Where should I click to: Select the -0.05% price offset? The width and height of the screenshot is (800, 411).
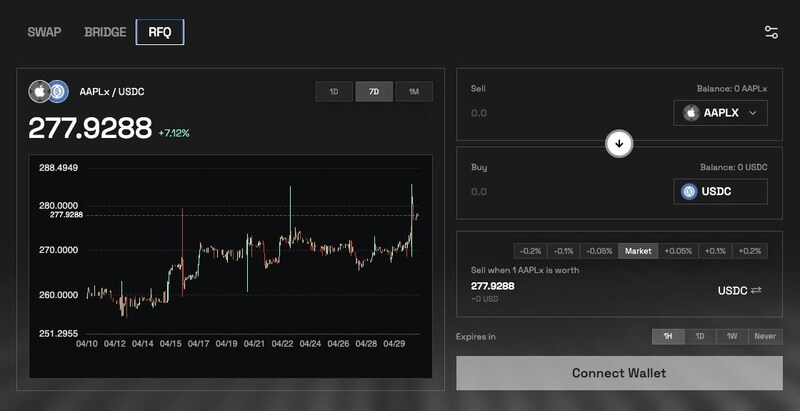pos(599,251)
